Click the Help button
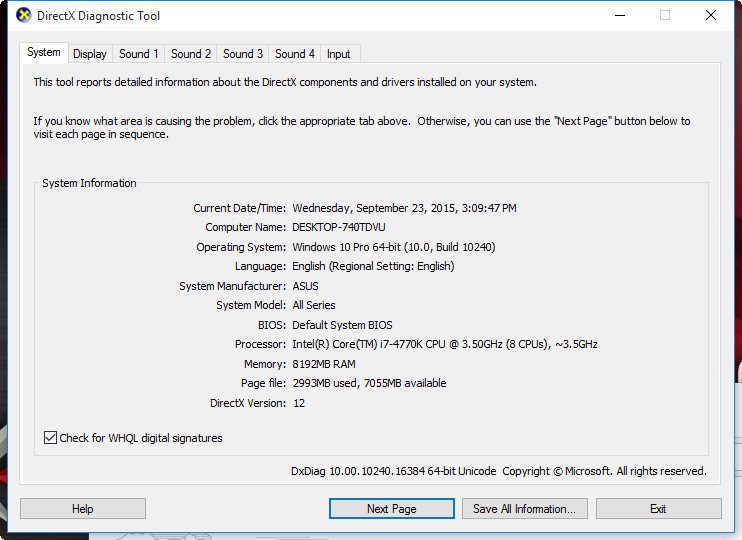The width and height of the screenshot is (742, 540). [x=83, y=509]
